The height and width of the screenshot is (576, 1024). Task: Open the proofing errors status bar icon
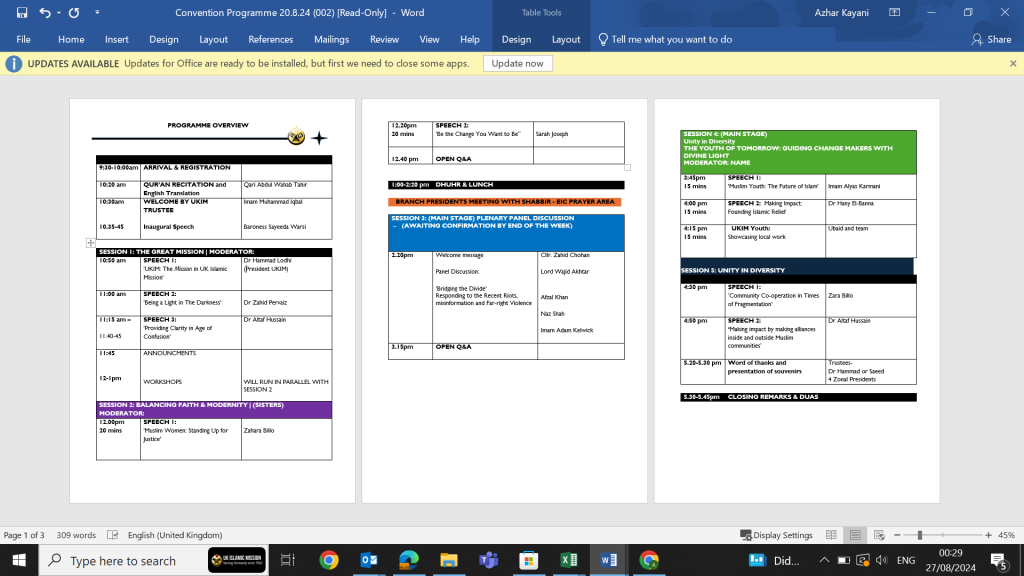tap(113, 535)
